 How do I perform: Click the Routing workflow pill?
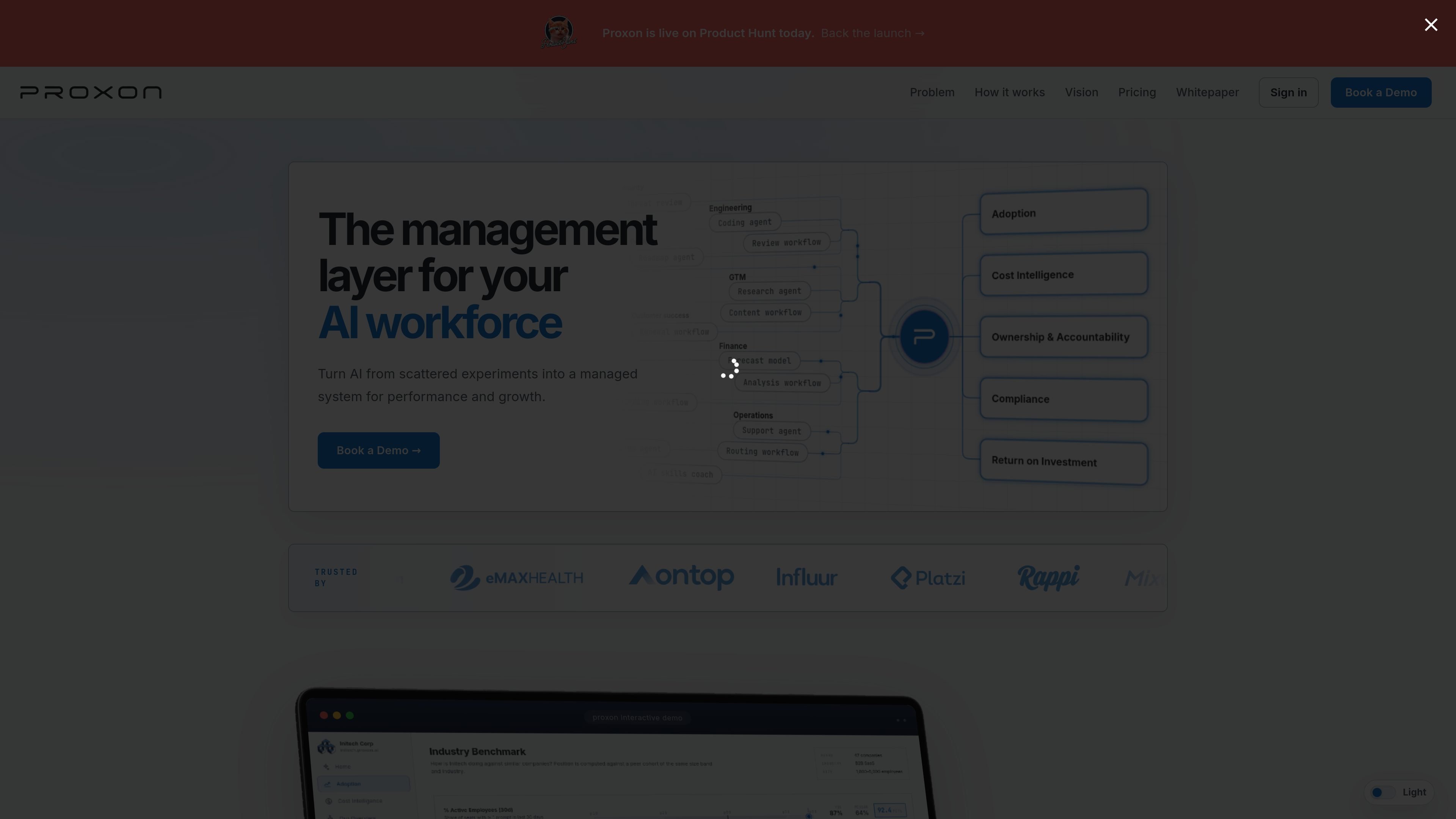click(762, 452)
